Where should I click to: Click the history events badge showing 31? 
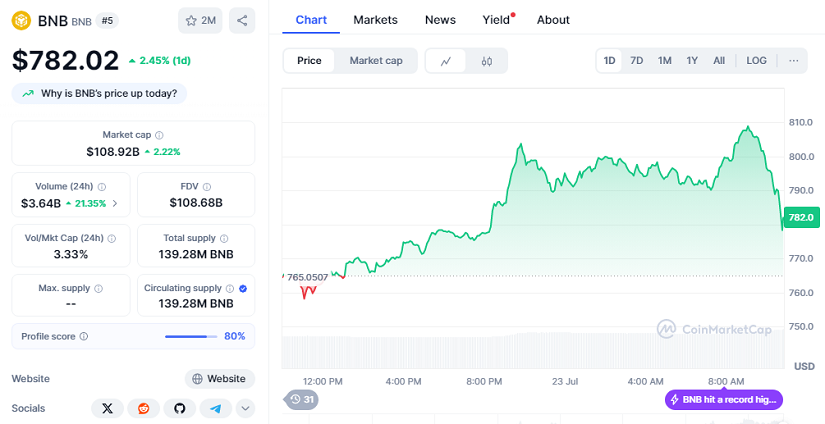tap(301, 399)
